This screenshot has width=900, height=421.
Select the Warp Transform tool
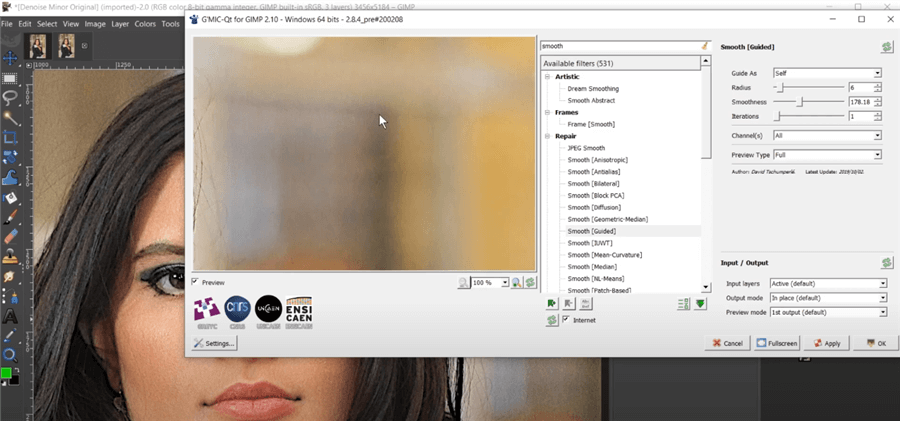(10, 177)
